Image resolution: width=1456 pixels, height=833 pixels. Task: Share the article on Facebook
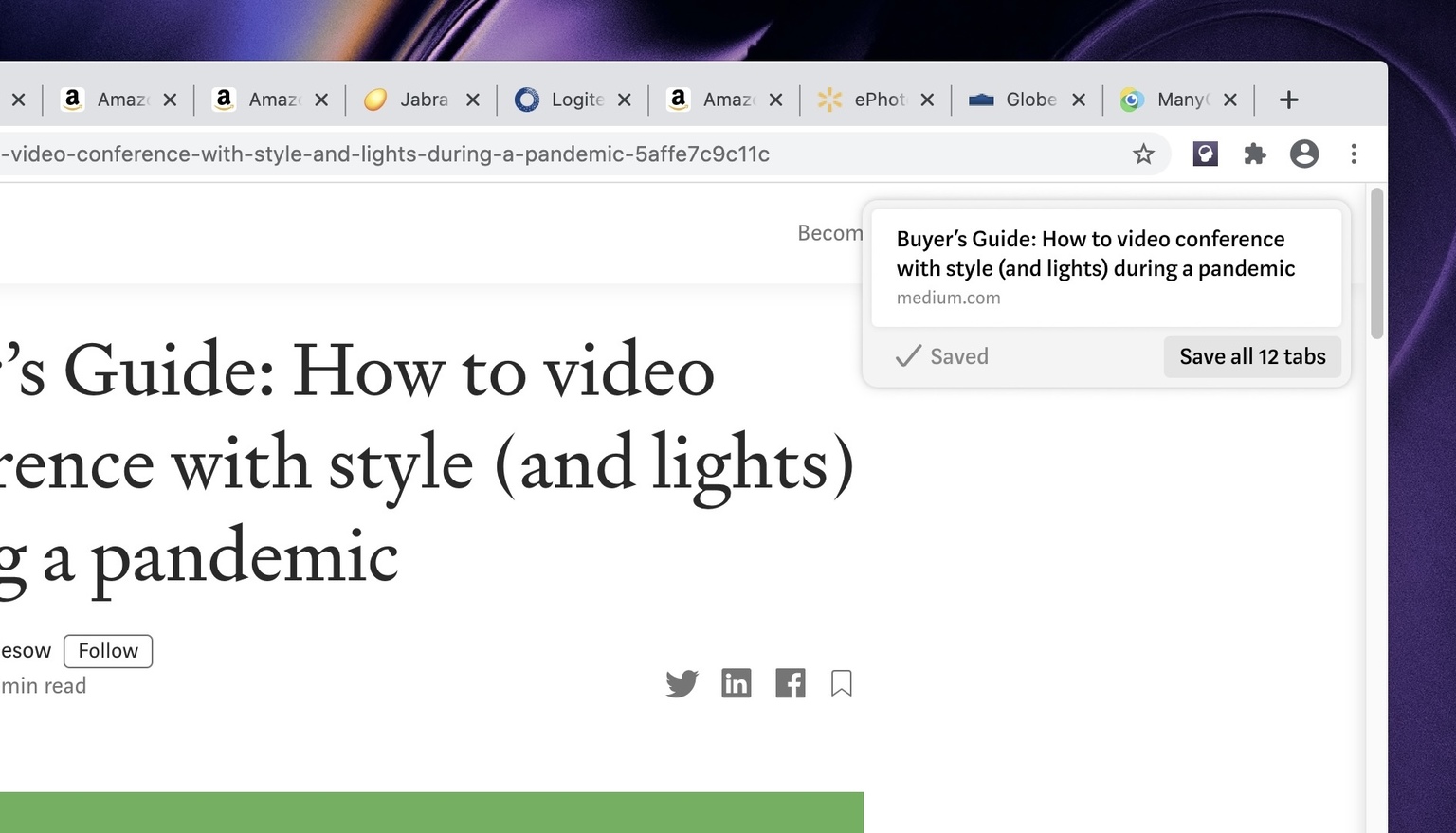click(790, 683)
